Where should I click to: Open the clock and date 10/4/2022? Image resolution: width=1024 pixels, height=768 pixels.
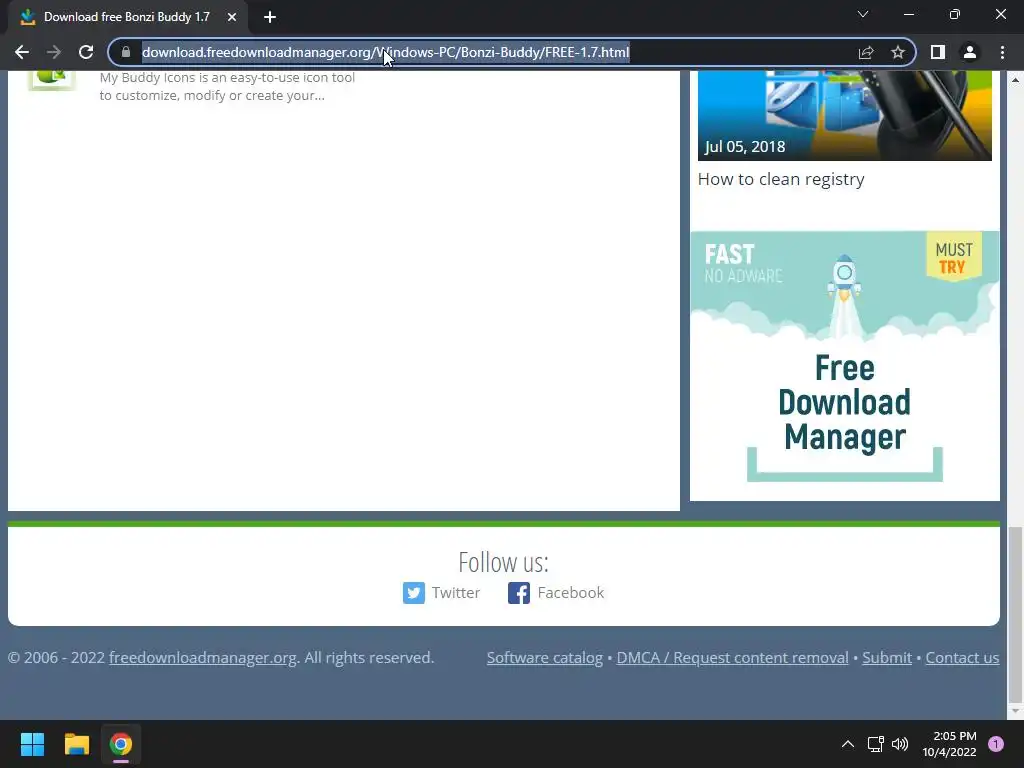(950, 744)
